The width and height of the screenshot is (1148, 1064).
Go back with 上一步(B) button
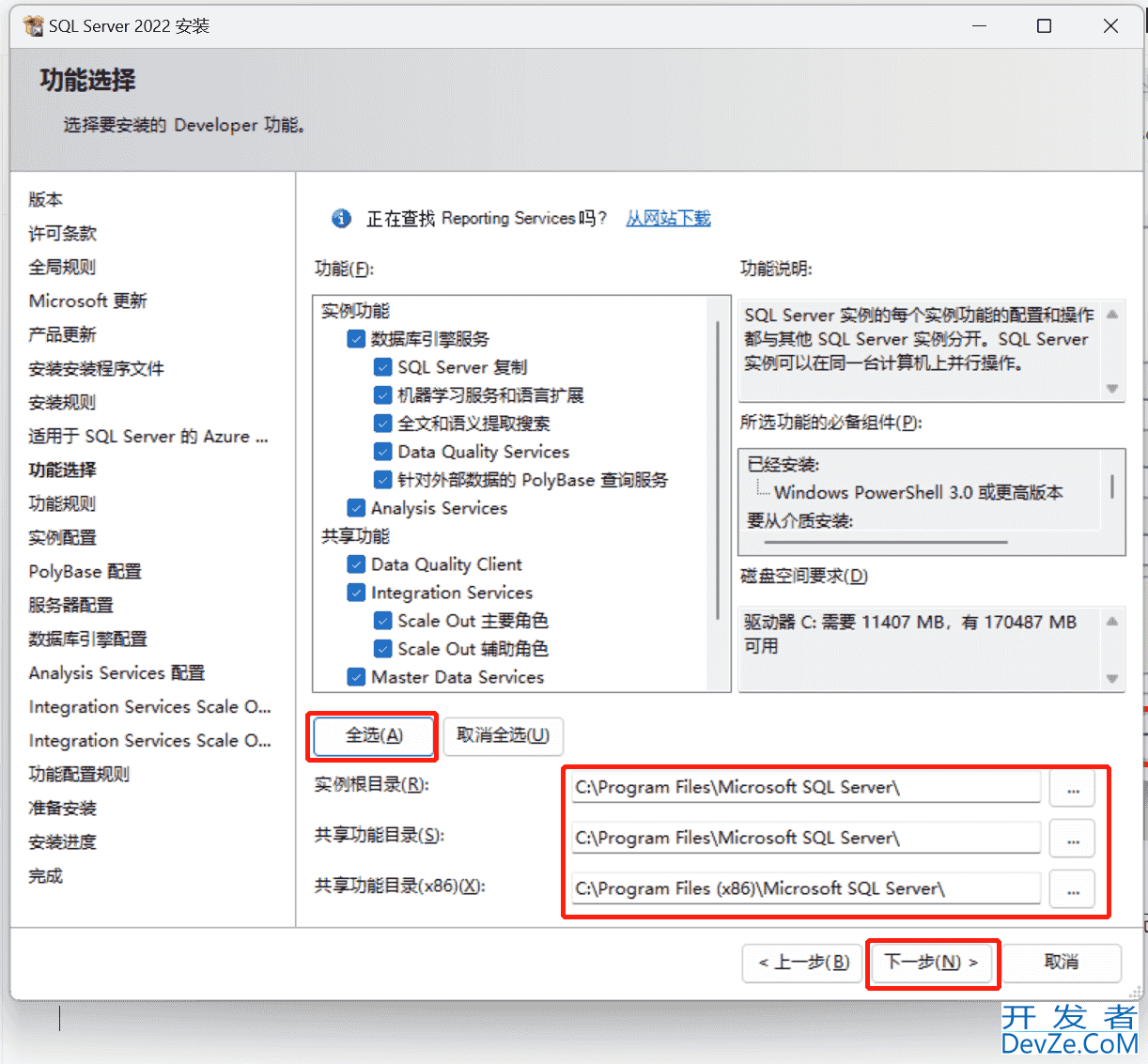pyautogui.click(x=802, y=963)
